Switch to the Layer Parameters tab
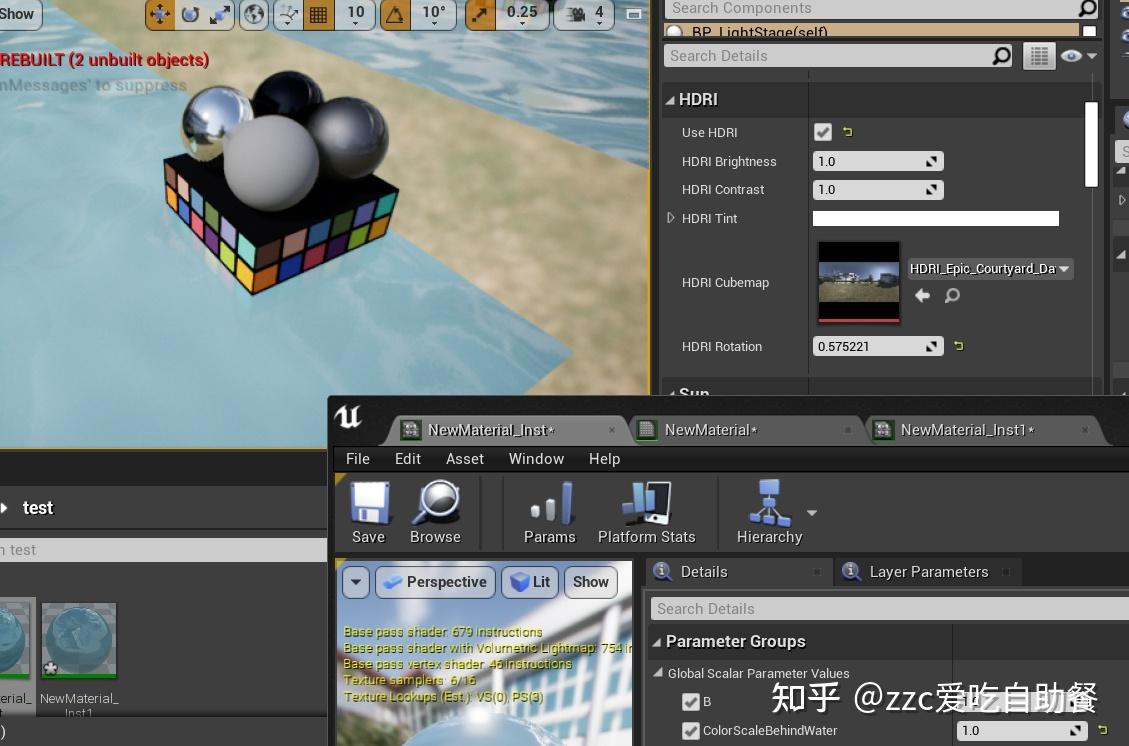1129x746 pixels. pyautogui.click(x=927, y=572)
